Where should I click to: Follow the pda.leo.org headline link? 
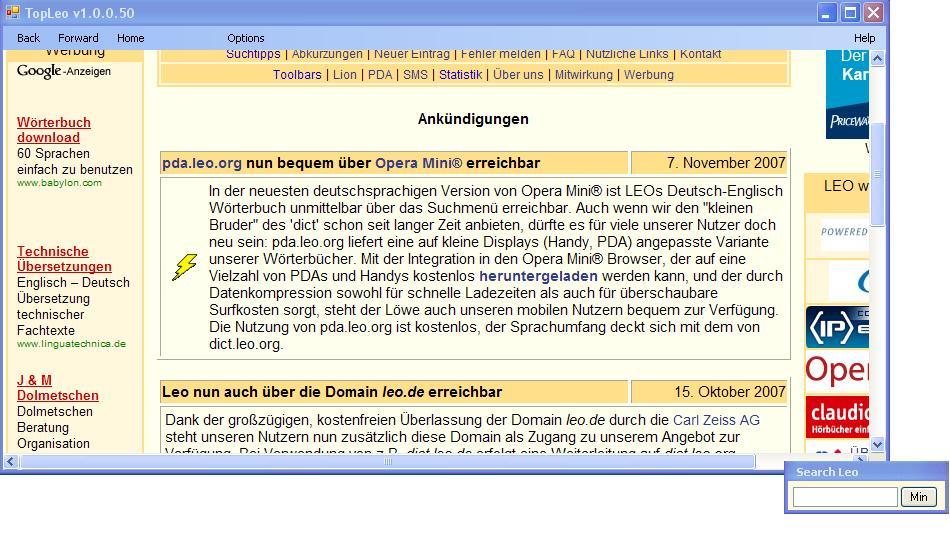click(202, 163)
